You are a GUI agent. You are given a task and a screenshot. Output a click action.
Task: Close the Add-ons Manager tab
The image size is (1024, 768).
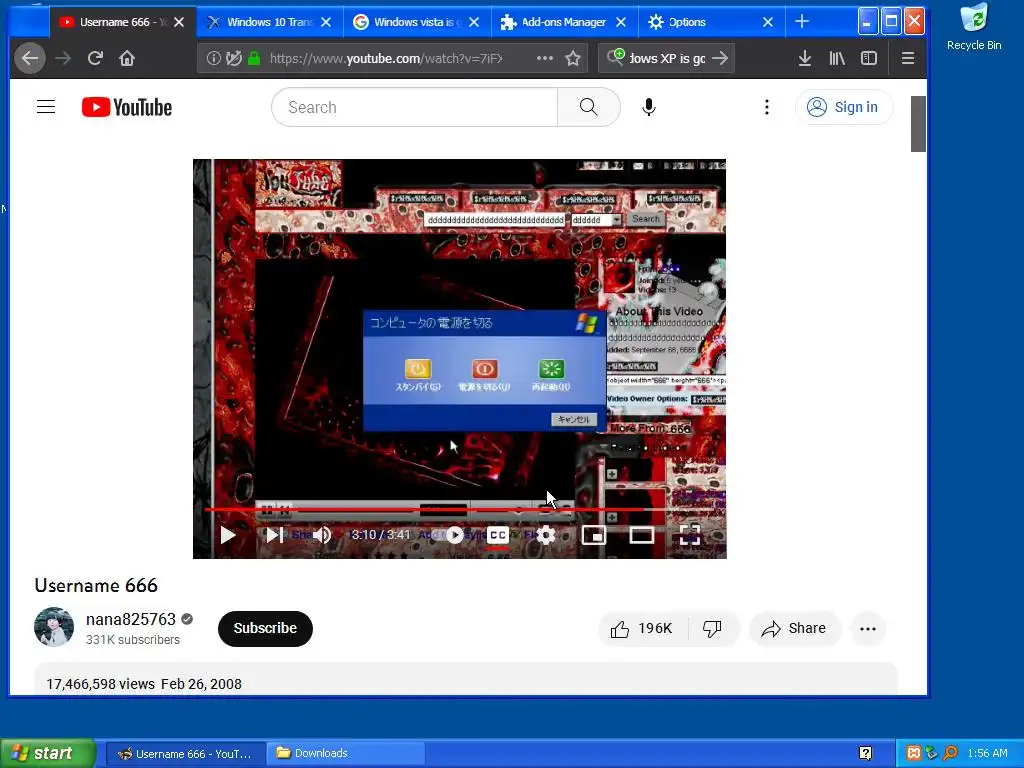point(621,22)
